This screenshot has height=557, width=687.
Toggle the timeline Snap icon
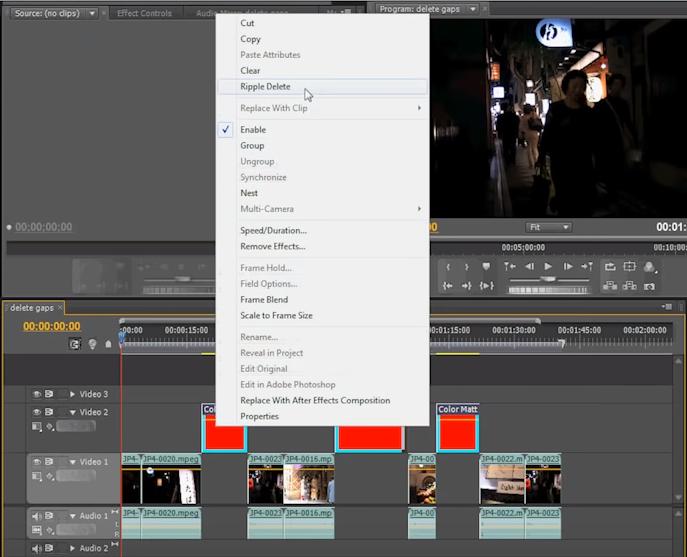tap(75, 344)
